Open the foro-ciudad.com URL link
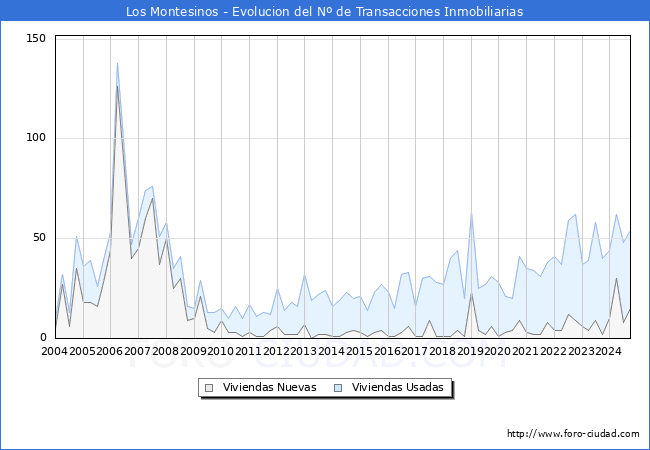 tap(573, 434)
